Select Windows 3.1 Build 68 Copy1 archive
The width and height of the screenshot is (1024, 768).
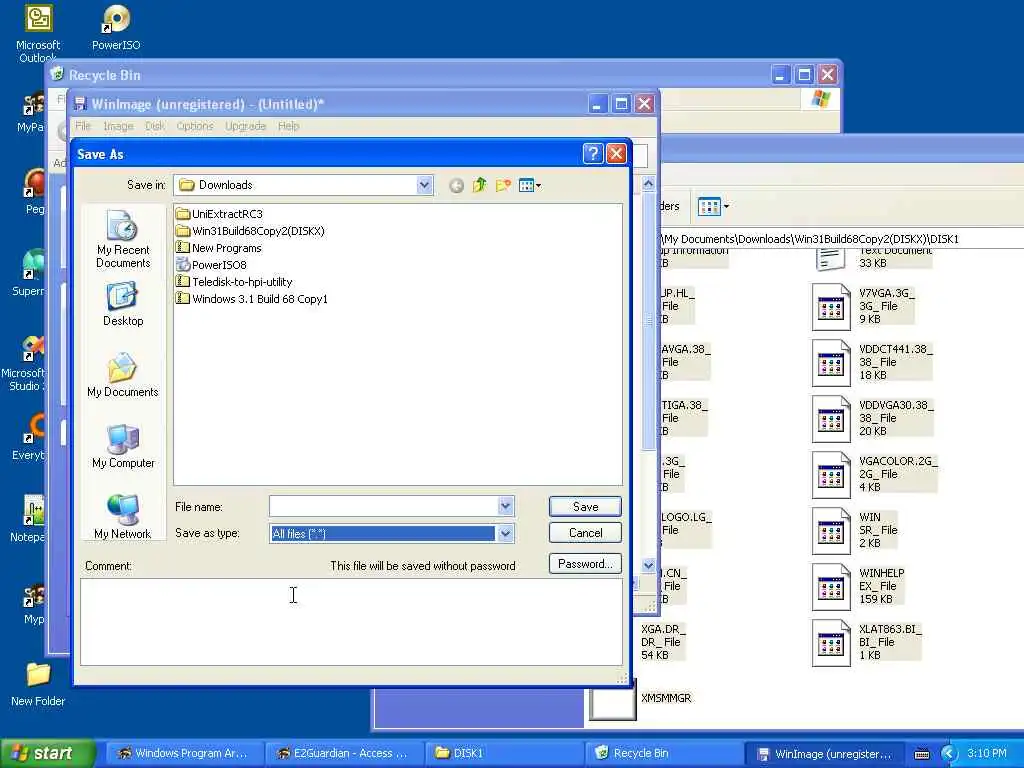click(x=252, y=298)
